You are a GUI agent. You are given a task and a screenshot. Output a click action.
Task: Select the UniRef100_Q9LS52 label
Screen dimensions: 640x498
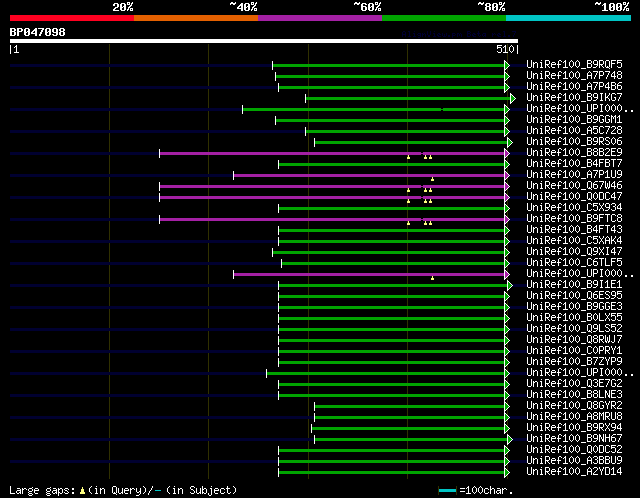tap(574, 329)
